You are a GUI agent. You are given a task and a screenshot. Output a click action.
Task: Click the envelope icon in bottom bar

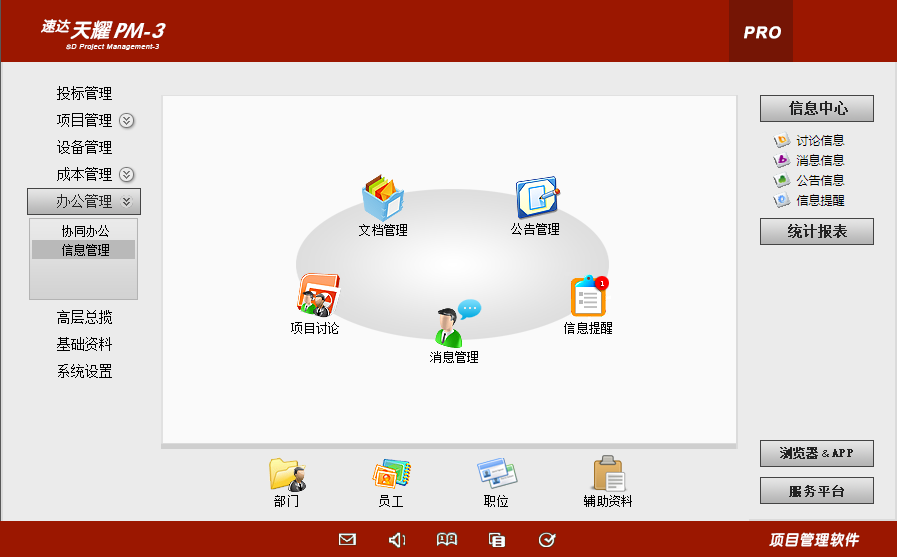(x=347, y=540)
